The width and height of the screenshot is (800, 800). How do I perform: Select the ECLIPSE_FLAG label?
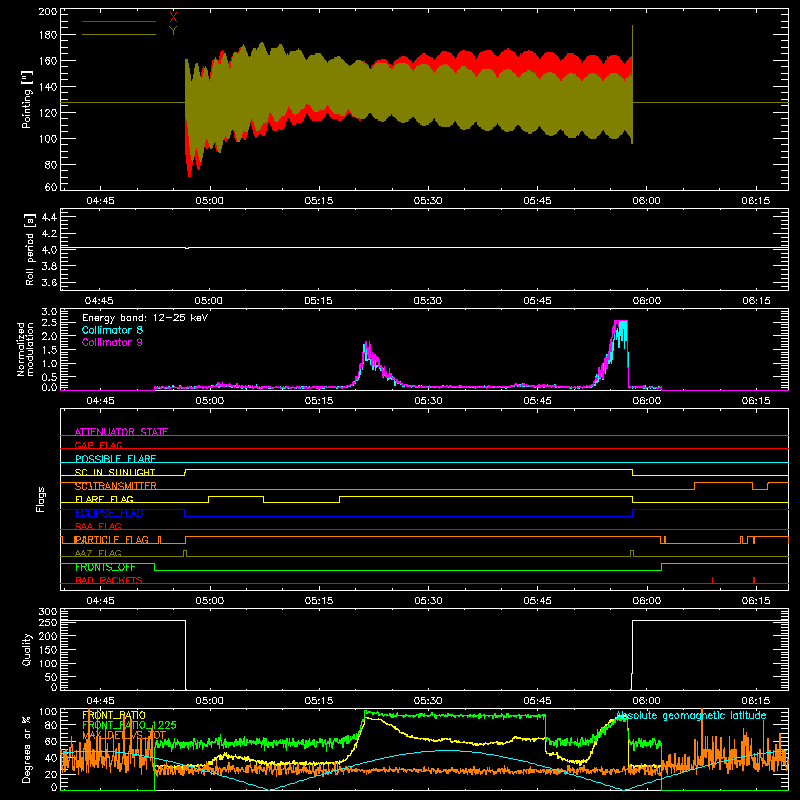(109, 513)
